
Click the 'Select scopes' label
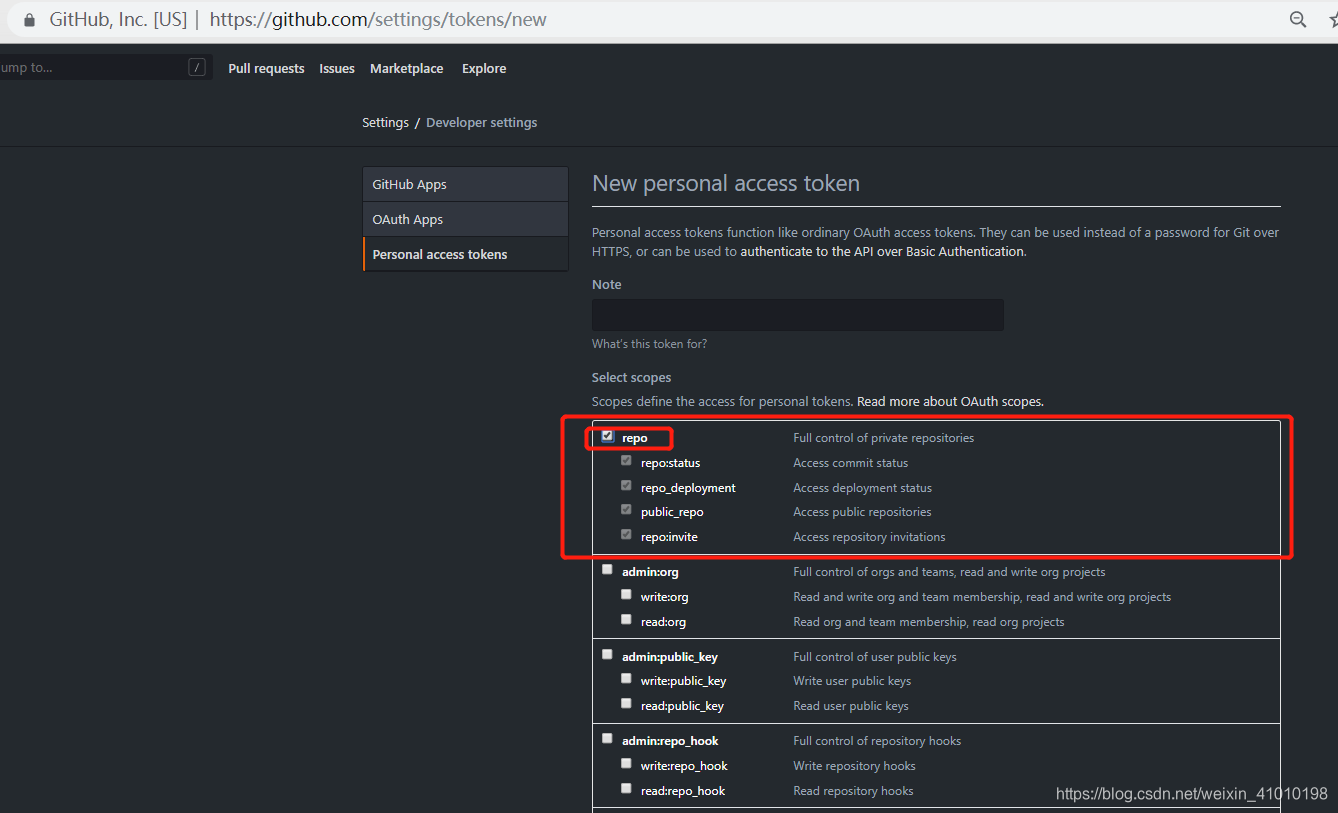(x=631, y=378)
